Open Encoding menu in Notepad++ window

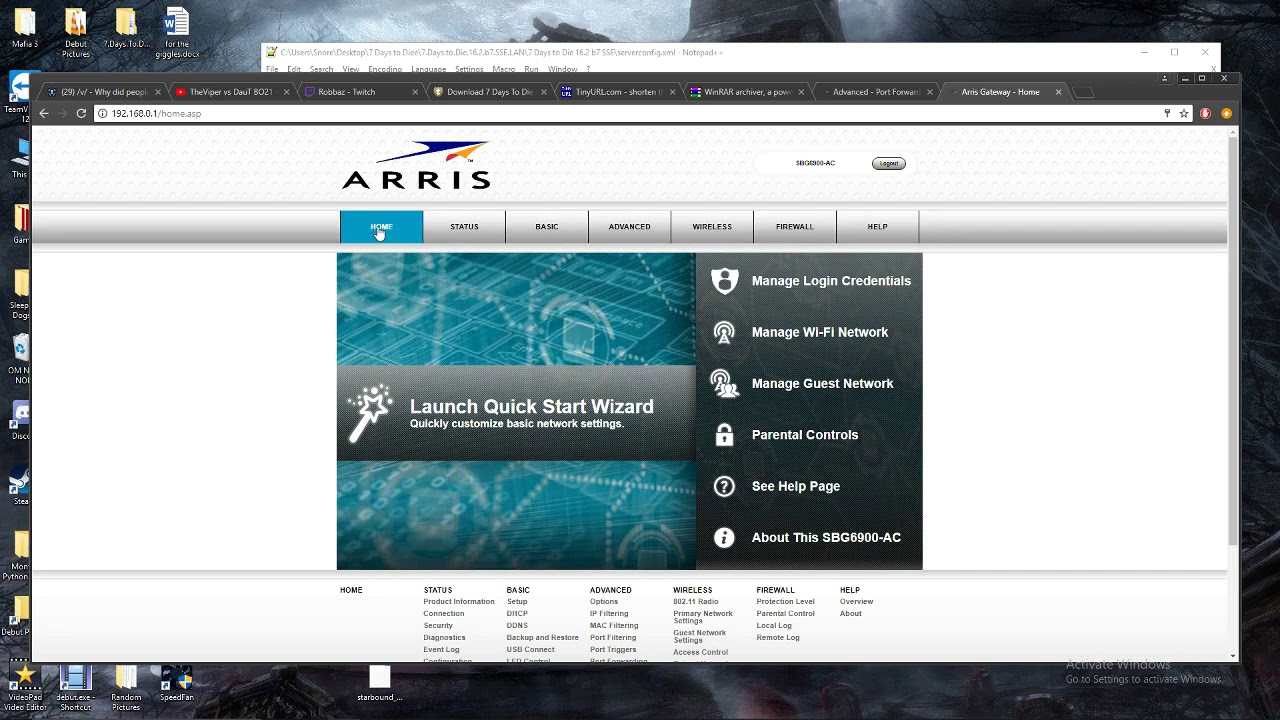385,69
